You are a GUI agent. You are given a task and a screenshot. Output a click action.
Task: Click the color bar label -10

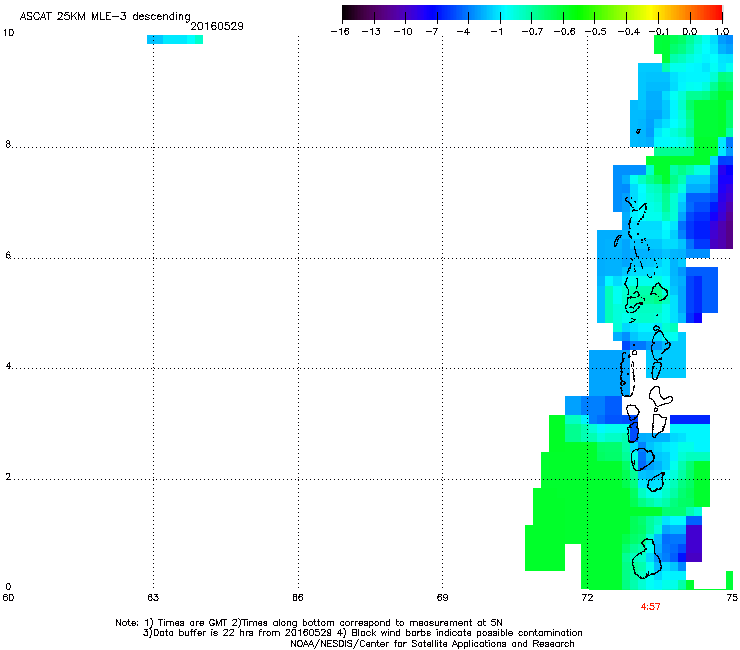coord(403,32)
